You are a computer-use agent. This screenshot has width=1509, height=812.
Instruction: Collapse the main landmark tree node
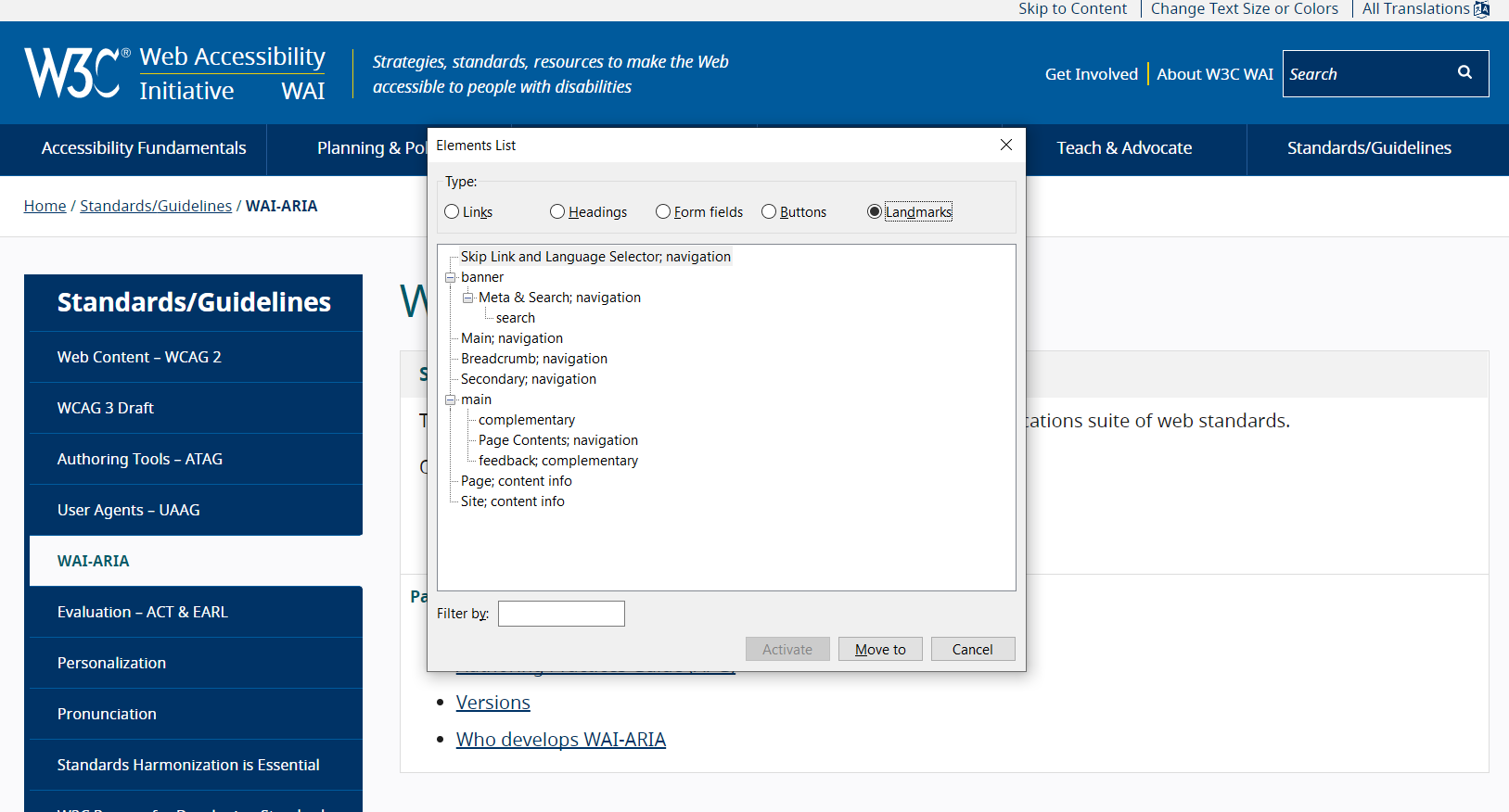451,400
